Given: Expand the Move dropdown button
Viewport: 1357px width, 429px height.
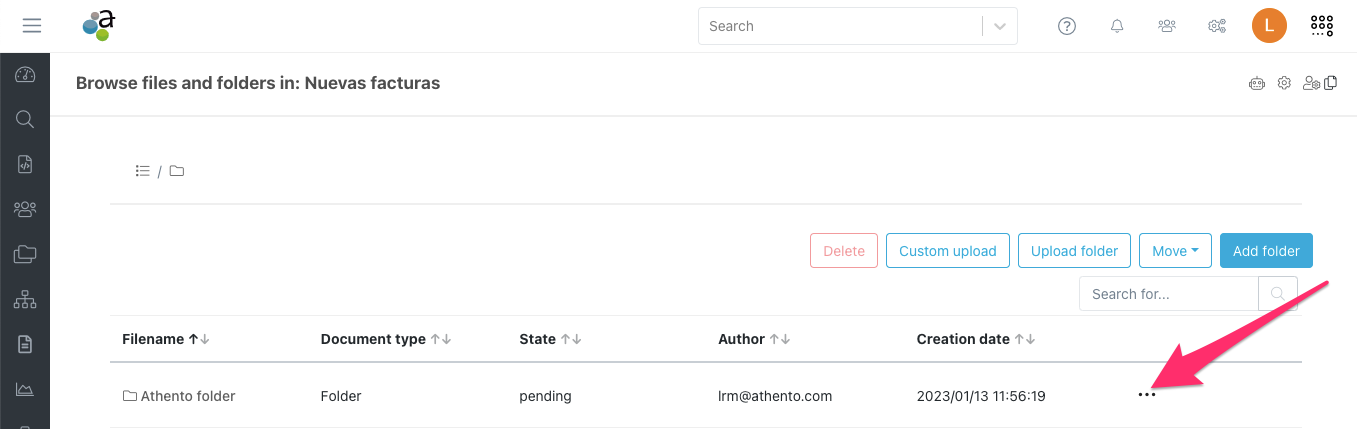Looking at the screenshot, I should 1175,251.
